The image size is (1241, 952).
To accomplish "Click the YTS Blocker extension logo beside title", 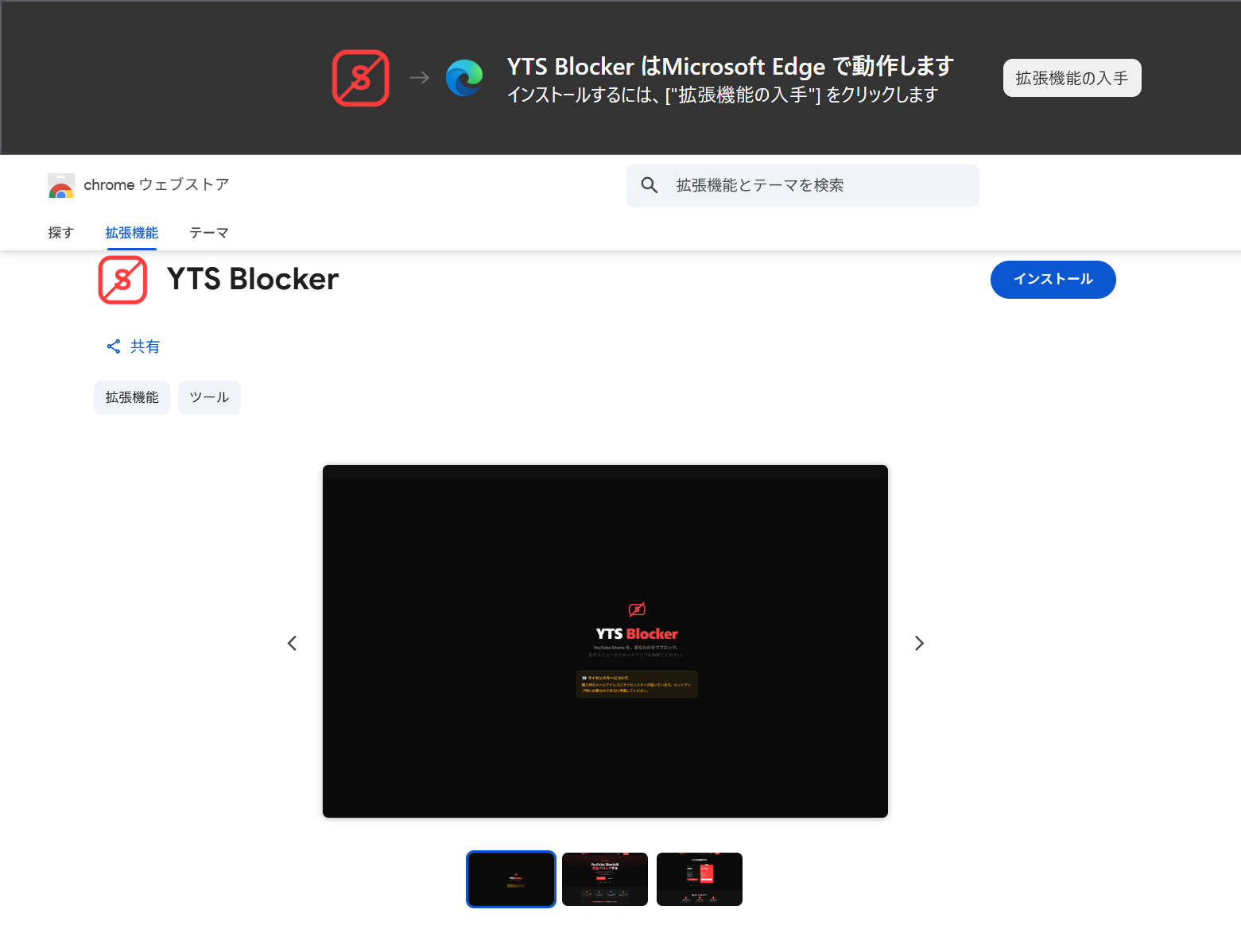I will click(x=122, y=280).
